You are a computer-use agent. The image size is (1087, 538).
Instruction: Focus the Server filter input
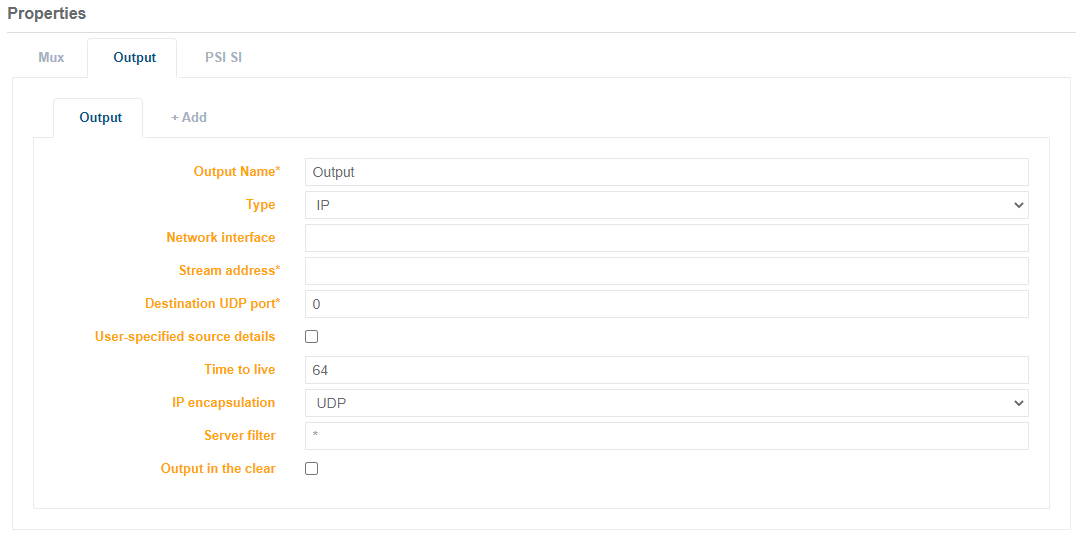click(666, 436)
